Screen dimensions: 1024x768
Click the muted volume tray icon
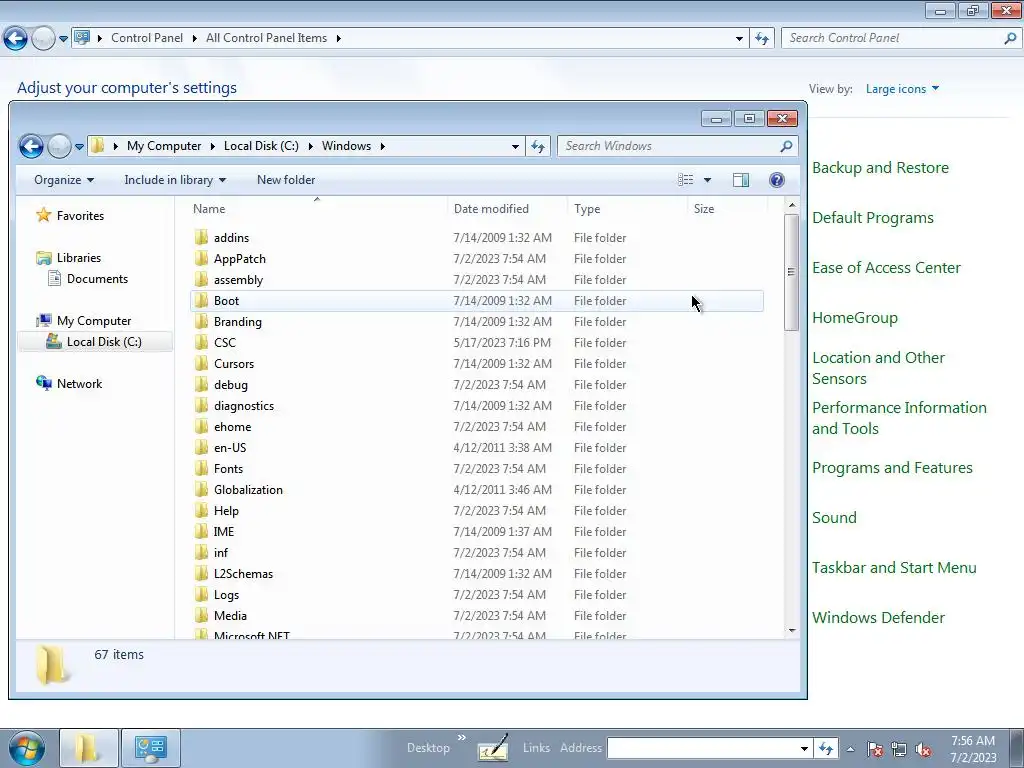[923, 749]
